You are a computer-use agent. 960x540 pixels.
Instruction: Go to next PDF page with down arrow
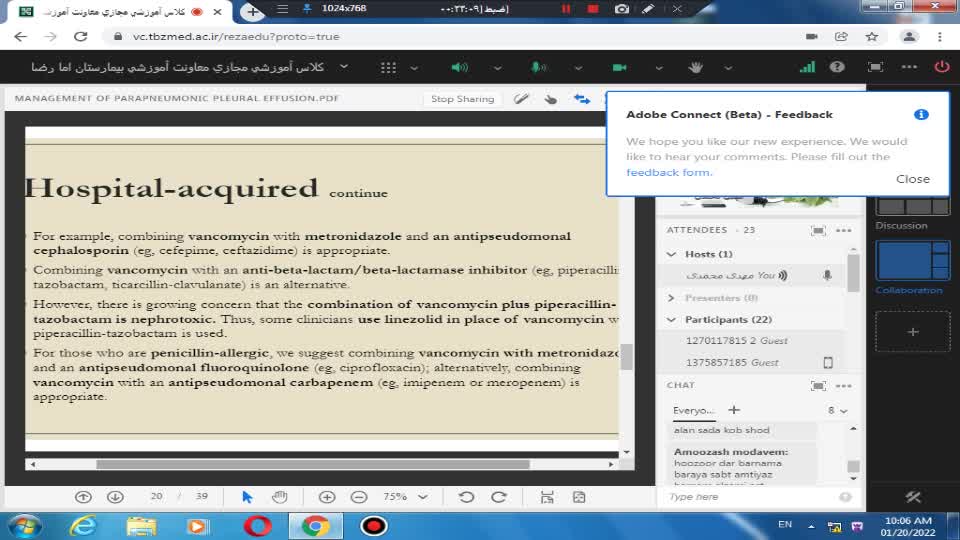pyautogui.click(x=115, y=497)
